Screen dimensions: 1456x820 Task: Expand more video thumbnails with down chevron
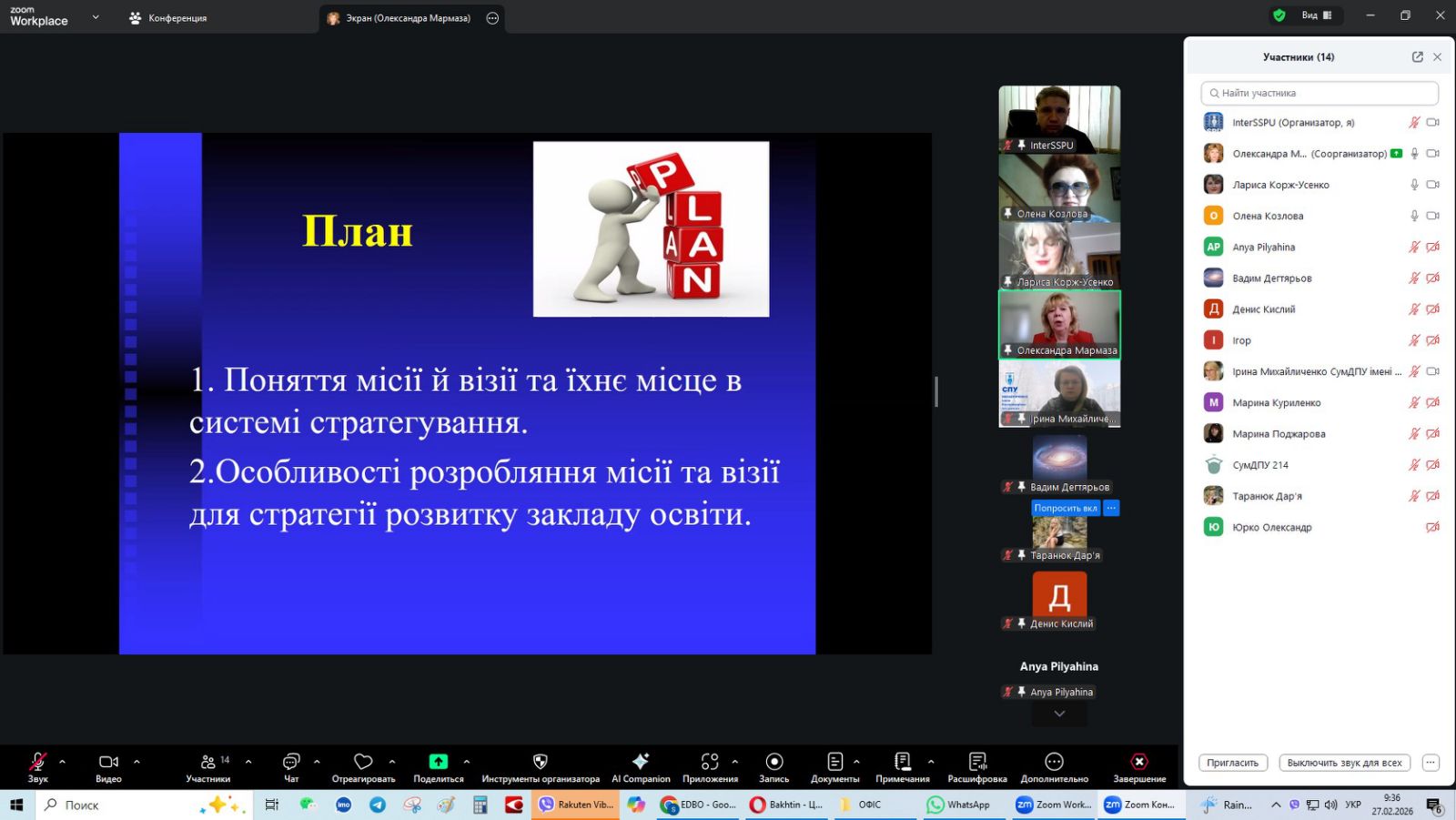(1059, 714)
